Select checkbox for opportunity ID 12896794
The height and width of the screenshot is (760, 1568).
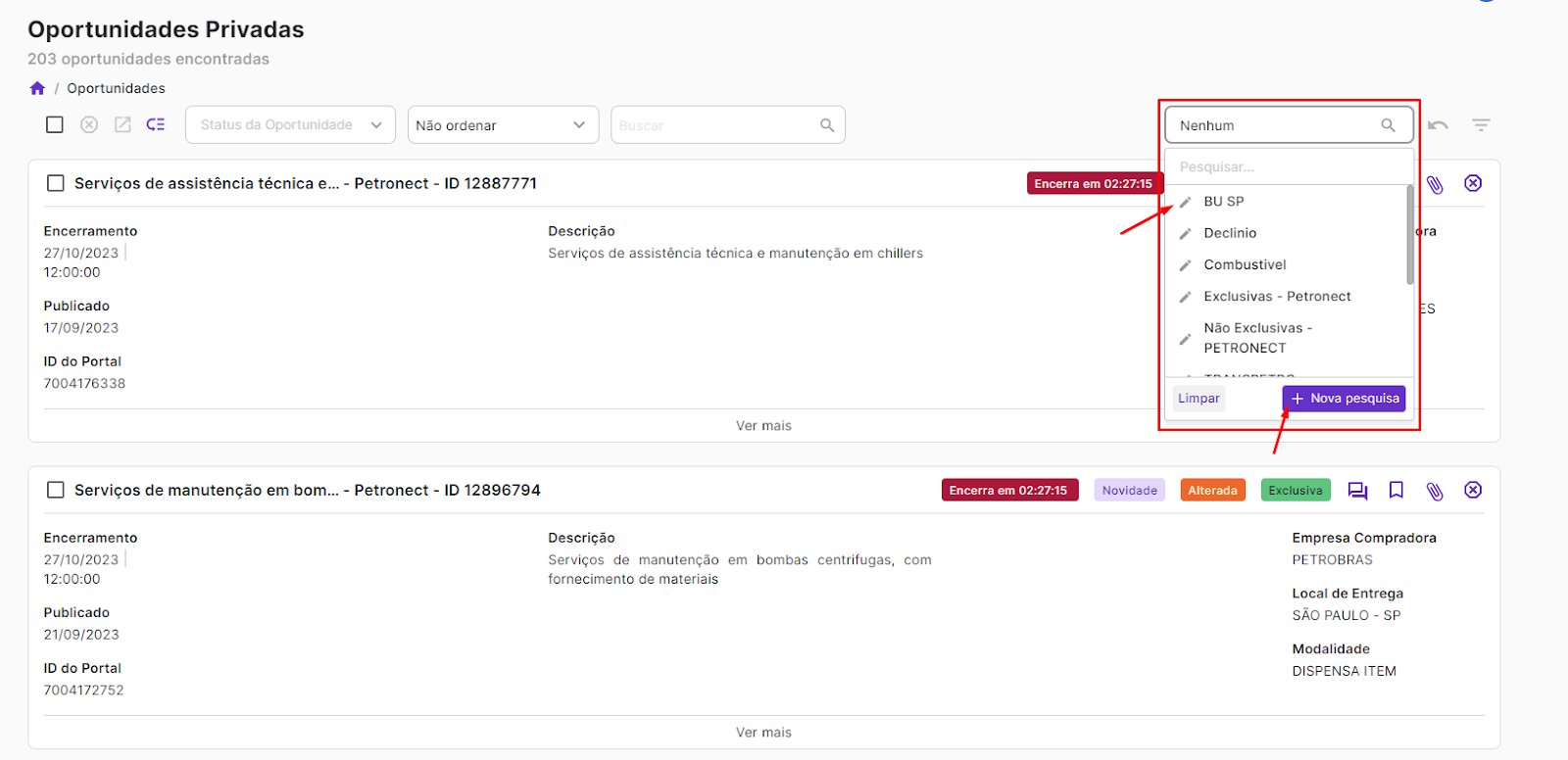[56, 490]
